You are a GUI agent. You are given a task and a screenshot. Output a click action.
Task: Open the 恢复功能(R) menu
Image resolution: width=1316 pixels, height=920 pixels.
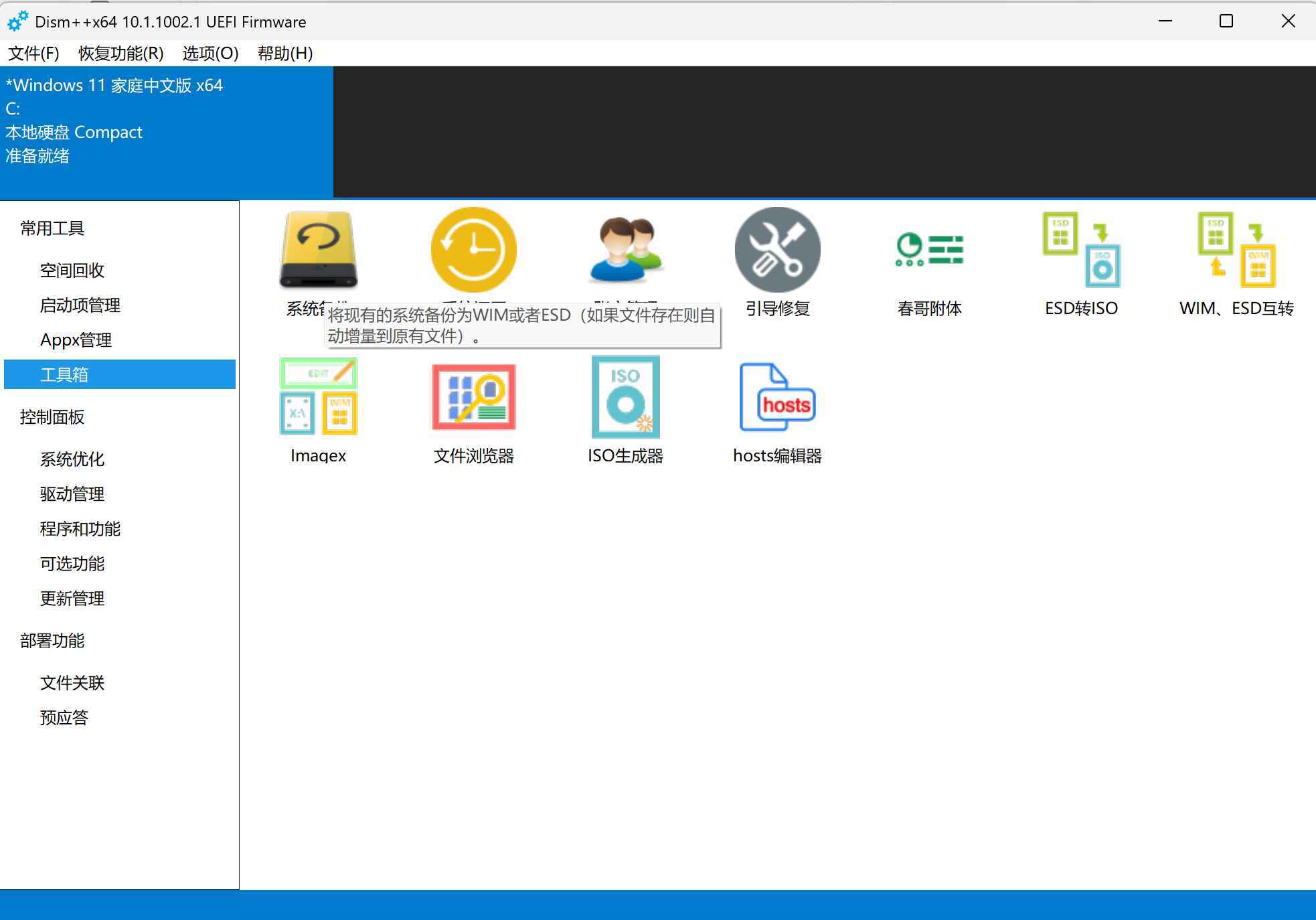[x=120, y=54]
